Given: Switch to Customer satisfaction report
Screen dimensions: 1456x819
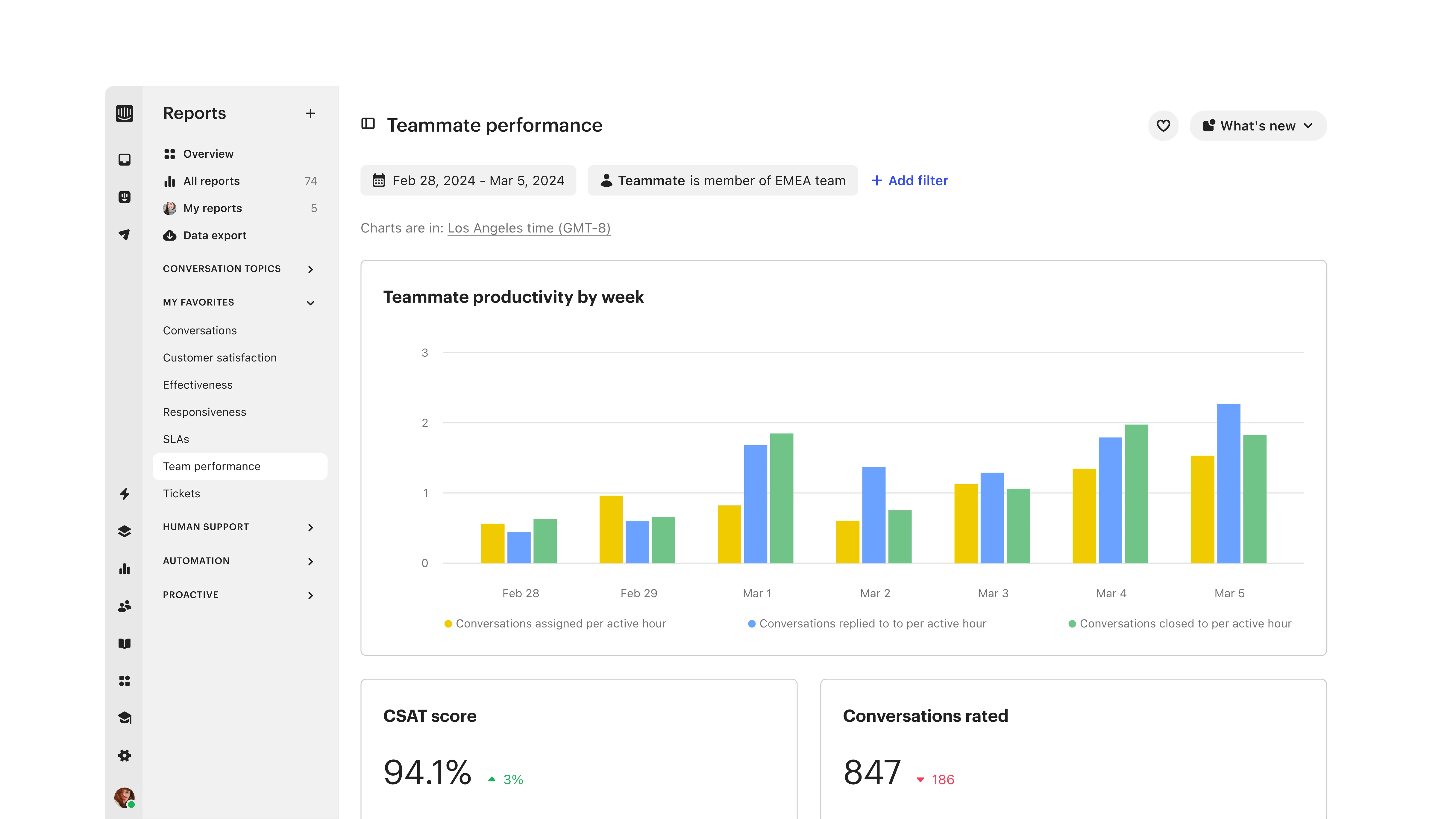Looking at the screenshot, I should [x=219, y=358].
